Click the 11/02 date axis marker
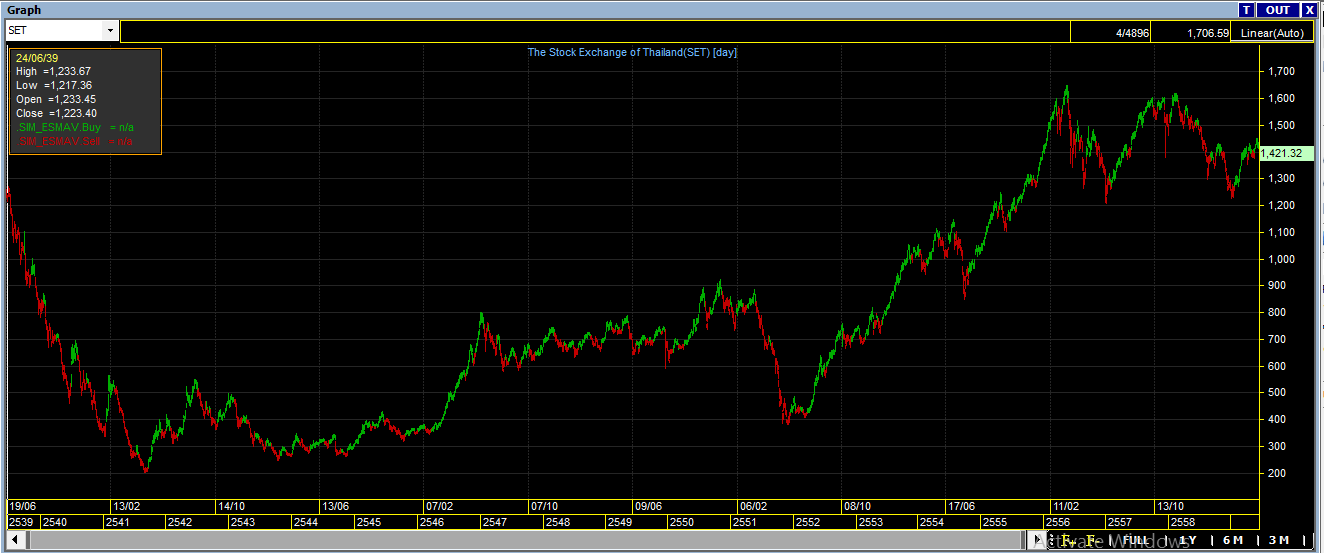1324x553 pixels. pos(1066,506)
